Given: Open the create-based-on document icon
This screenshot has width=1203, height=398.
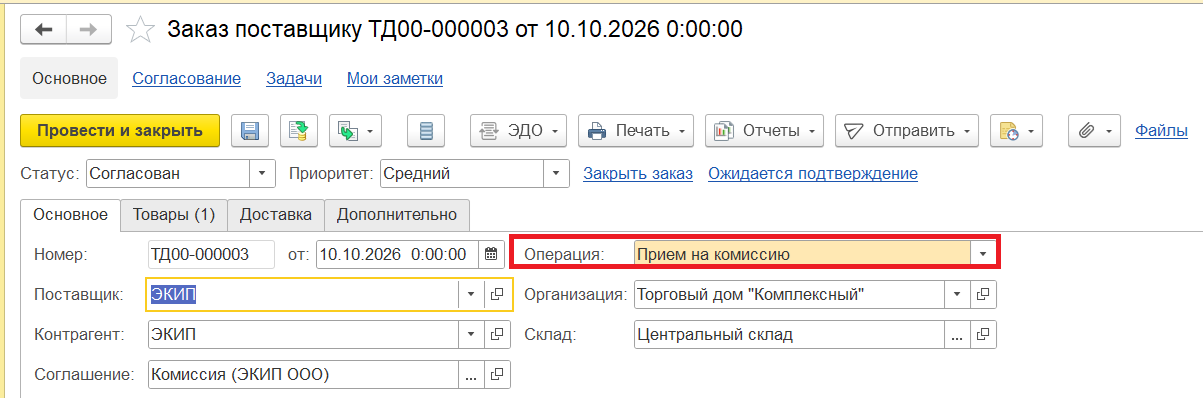Looking at the screenshot, I should [x=356, y=130].
